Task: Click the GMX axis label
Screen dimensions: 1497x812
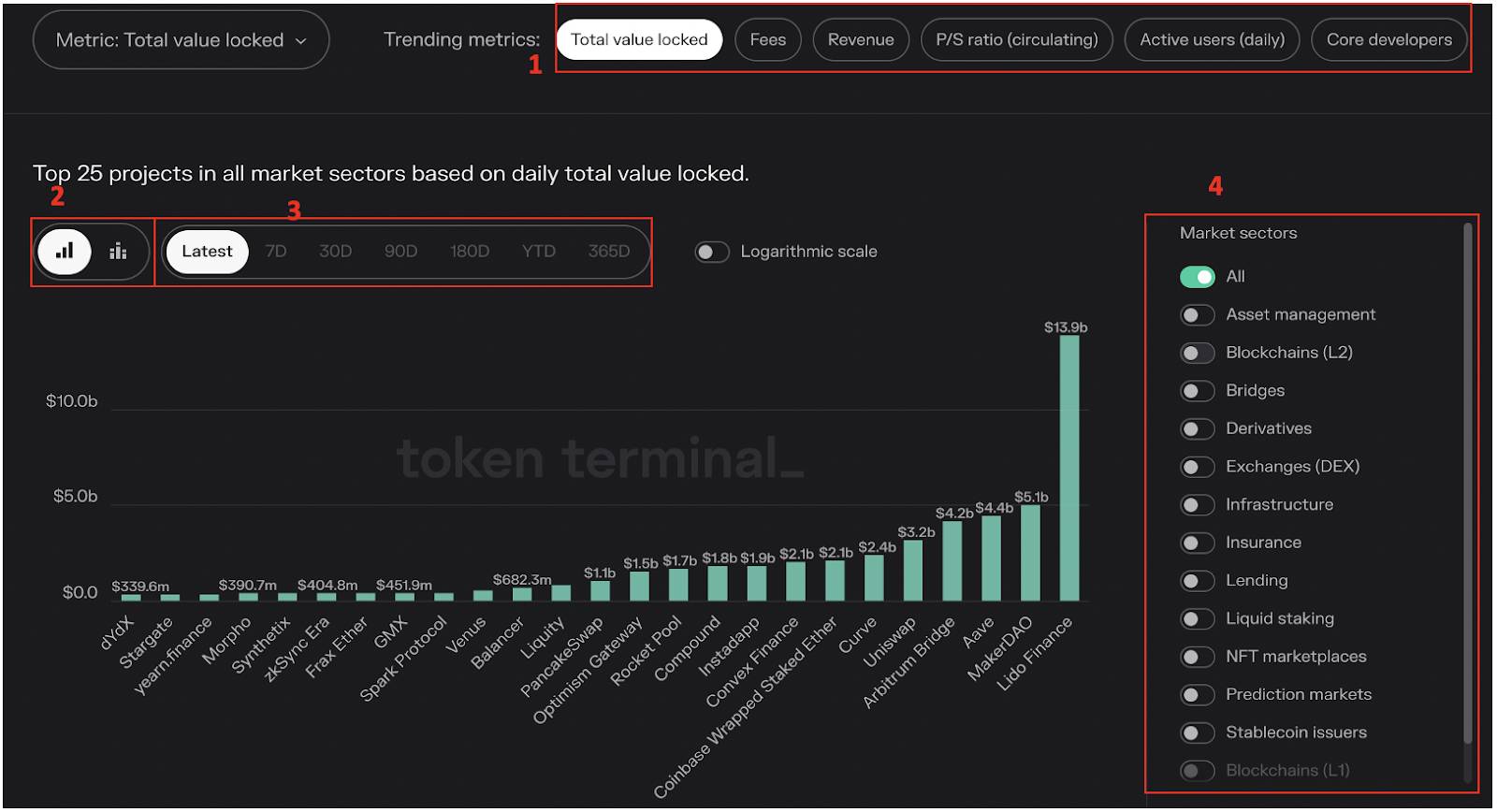Action: [390, 632]
